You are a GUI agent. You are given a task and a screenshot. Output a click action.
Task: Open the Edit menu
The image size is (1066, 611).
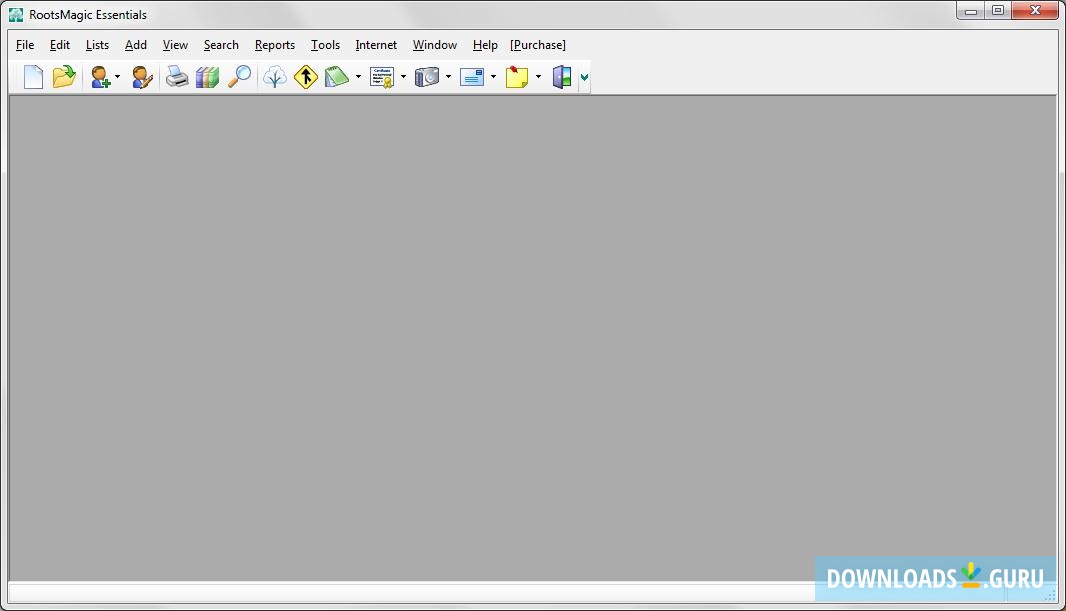pos(60,45)
